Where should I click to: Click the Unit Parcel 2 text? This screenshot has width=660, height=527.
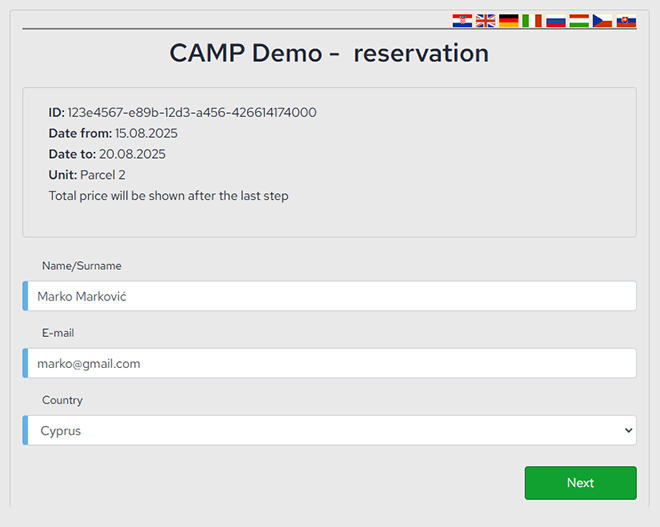(87, 175)
